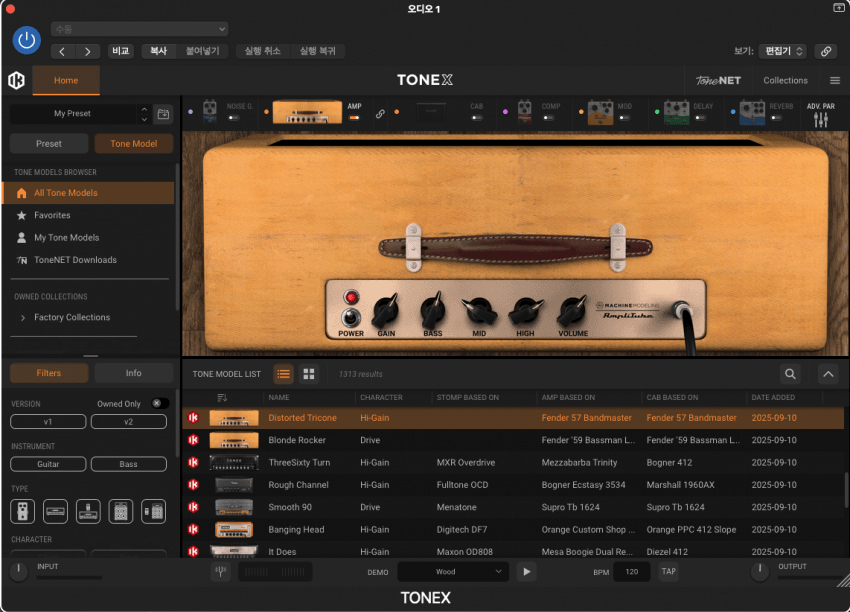Click the 붙여넣기 paste button
850x612 pixels.
(203, 51)
